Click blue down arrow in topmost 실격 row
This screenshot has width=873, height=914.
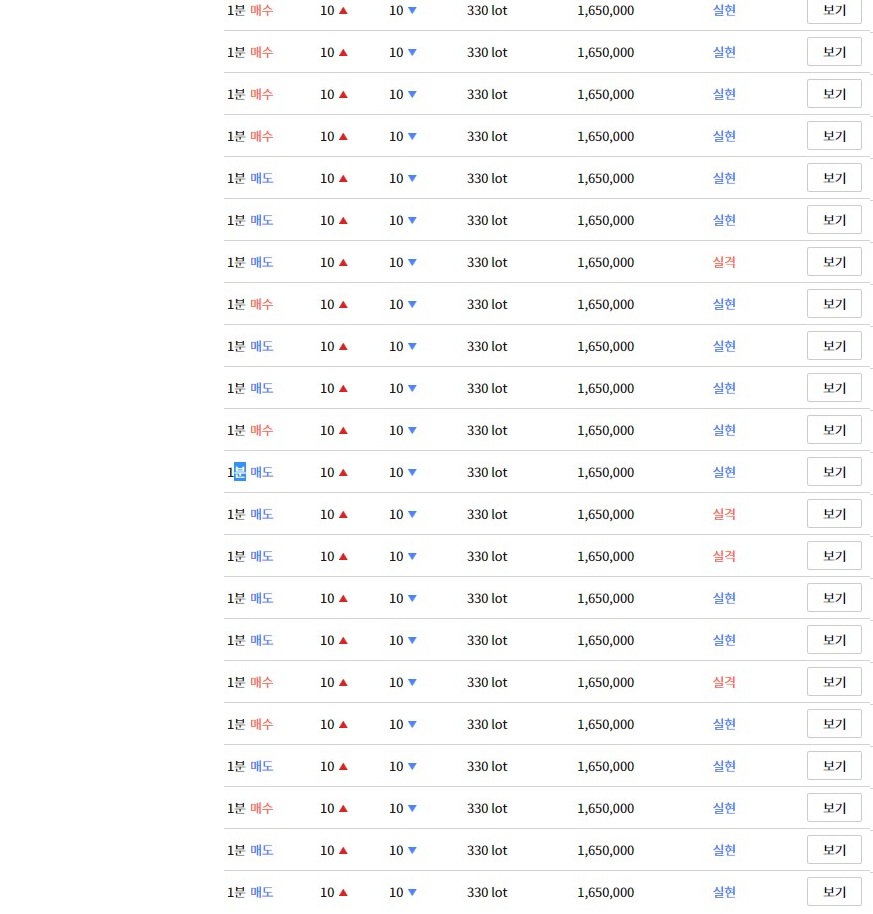click(x=412, y=262)
